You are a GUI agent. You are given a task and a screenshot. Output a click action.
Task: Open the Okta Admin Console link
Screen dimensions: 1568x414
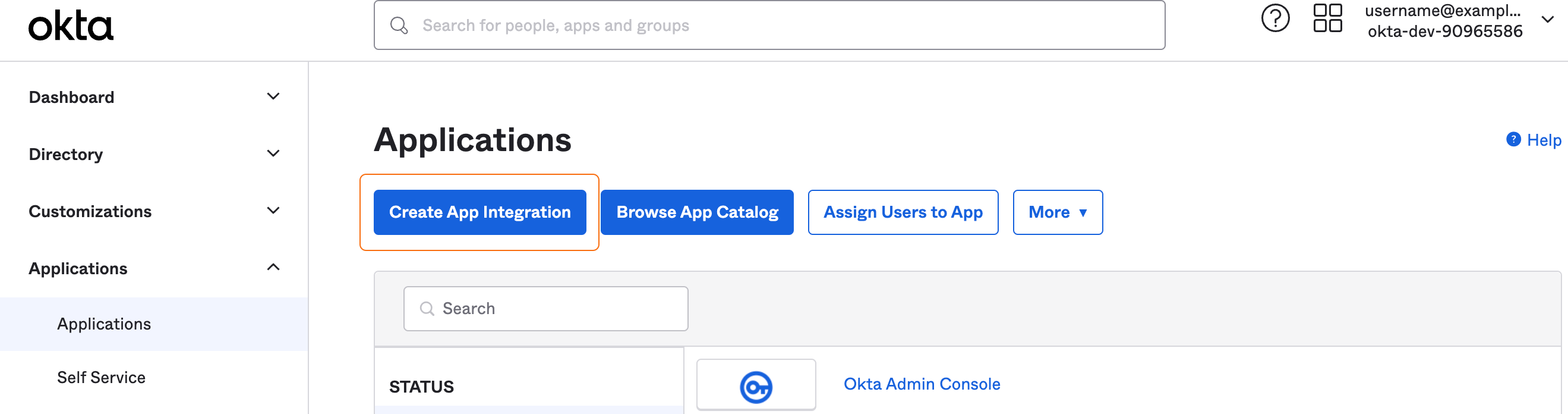click(x=922, y=384)
